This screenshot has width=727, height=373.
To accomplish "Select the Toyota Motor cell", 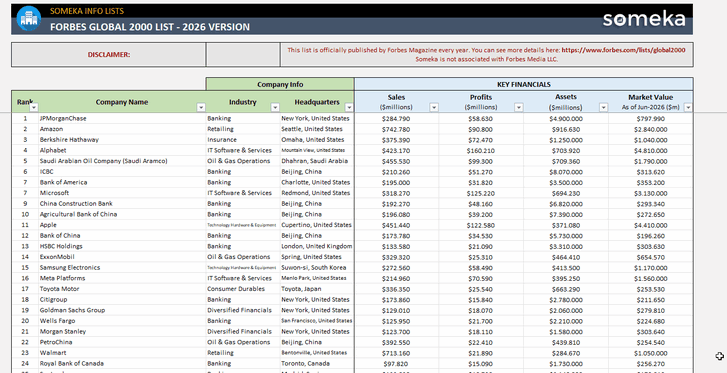I will (122, 289).
